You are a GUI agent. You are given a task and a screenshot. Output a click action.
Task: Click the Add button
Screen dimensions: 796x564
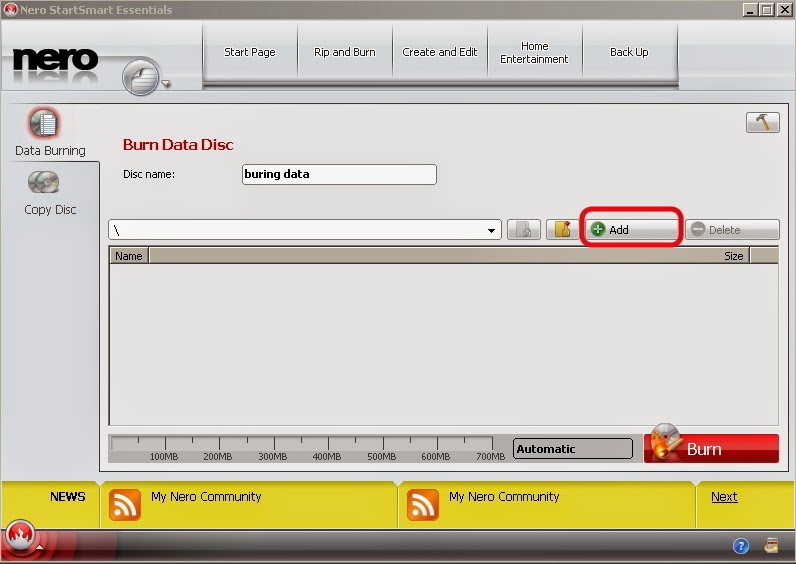pos(632,229)
